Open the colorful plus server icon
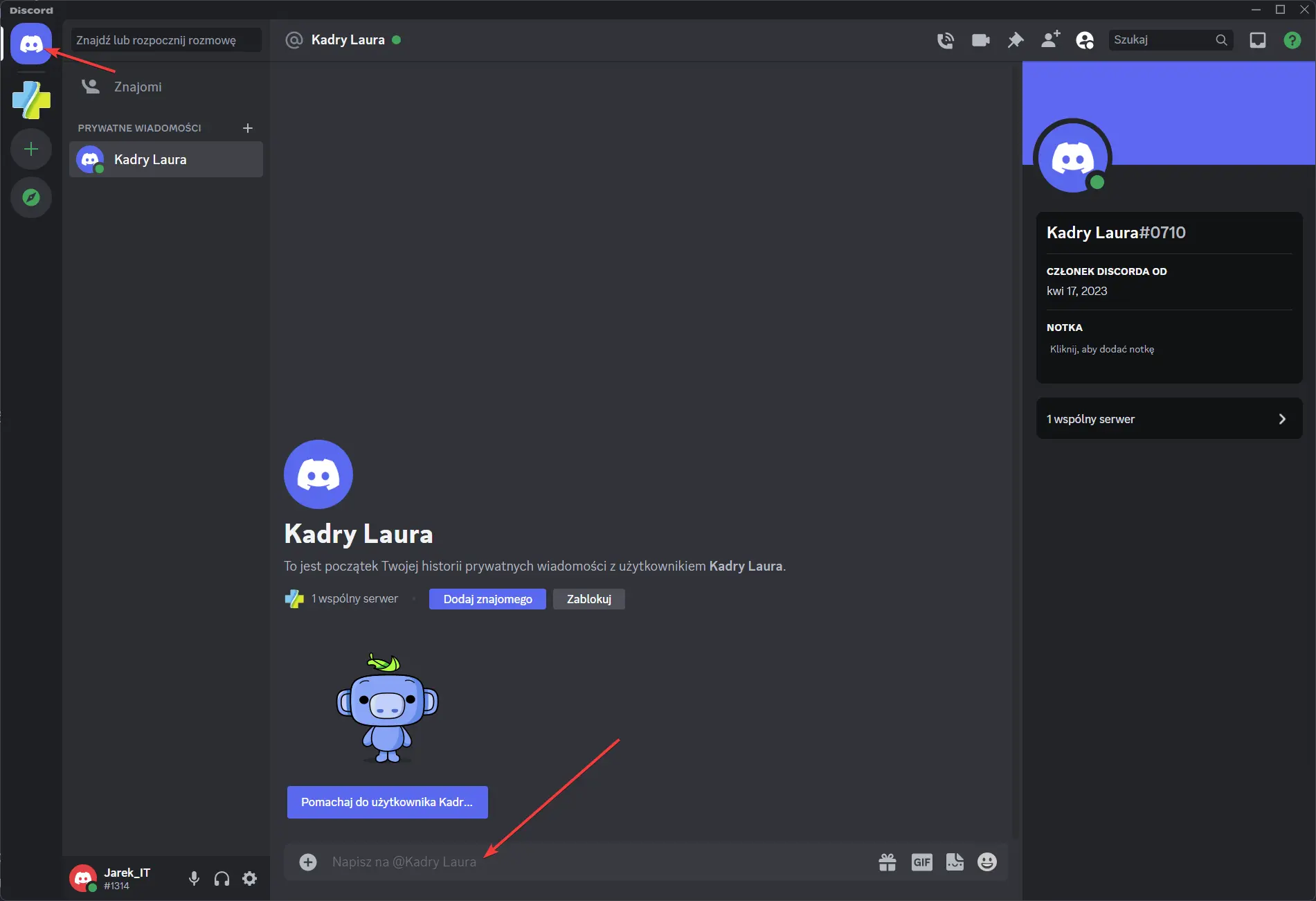 coord(31,100)
